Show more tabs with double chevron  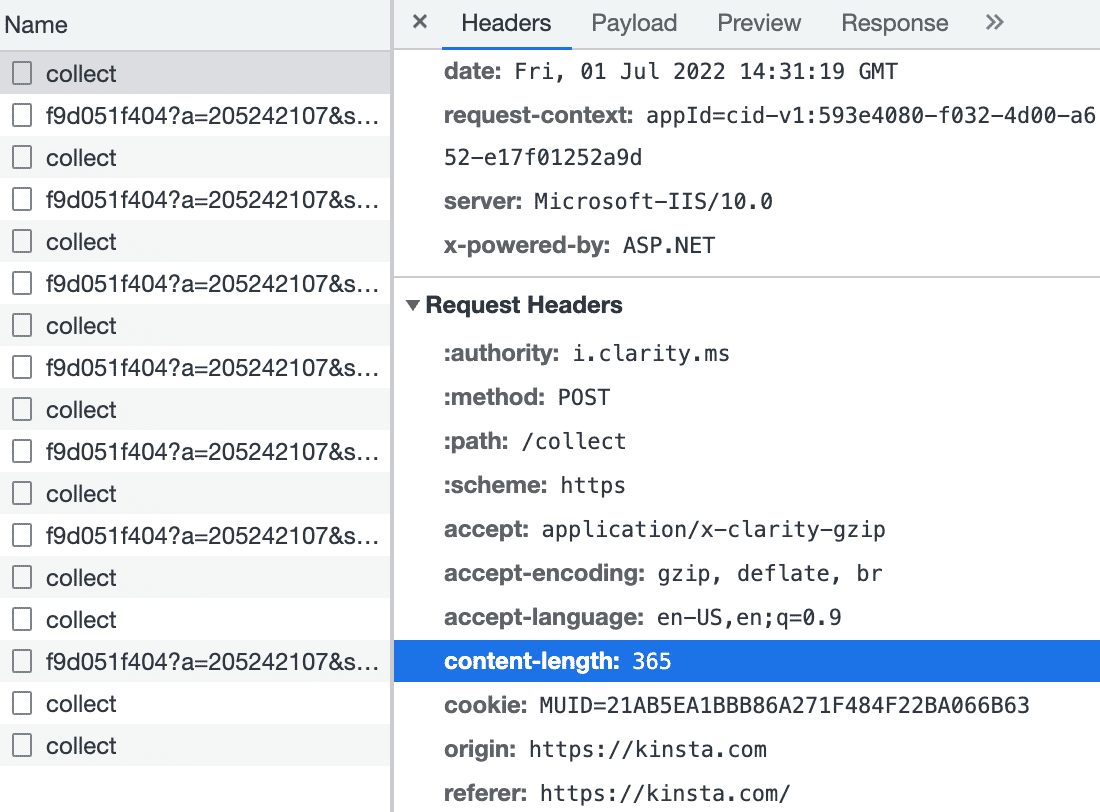[x=994, y=22]
